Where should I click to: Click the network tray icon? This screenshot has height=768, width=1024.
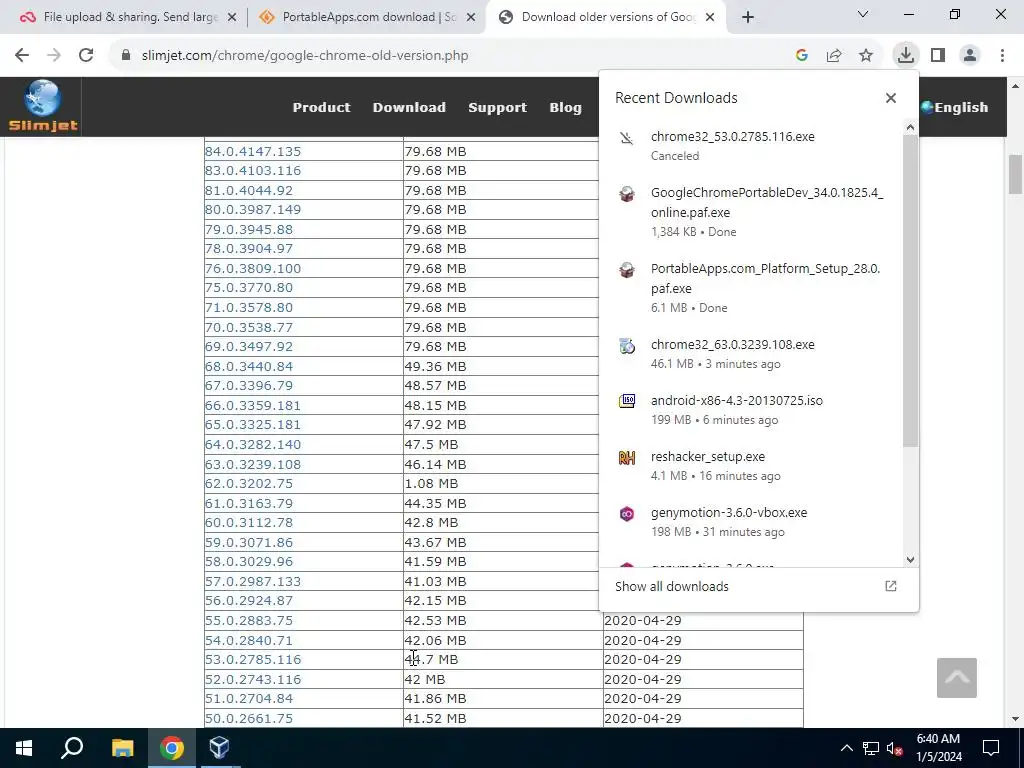pyautogui.click(x=871, y=748)
